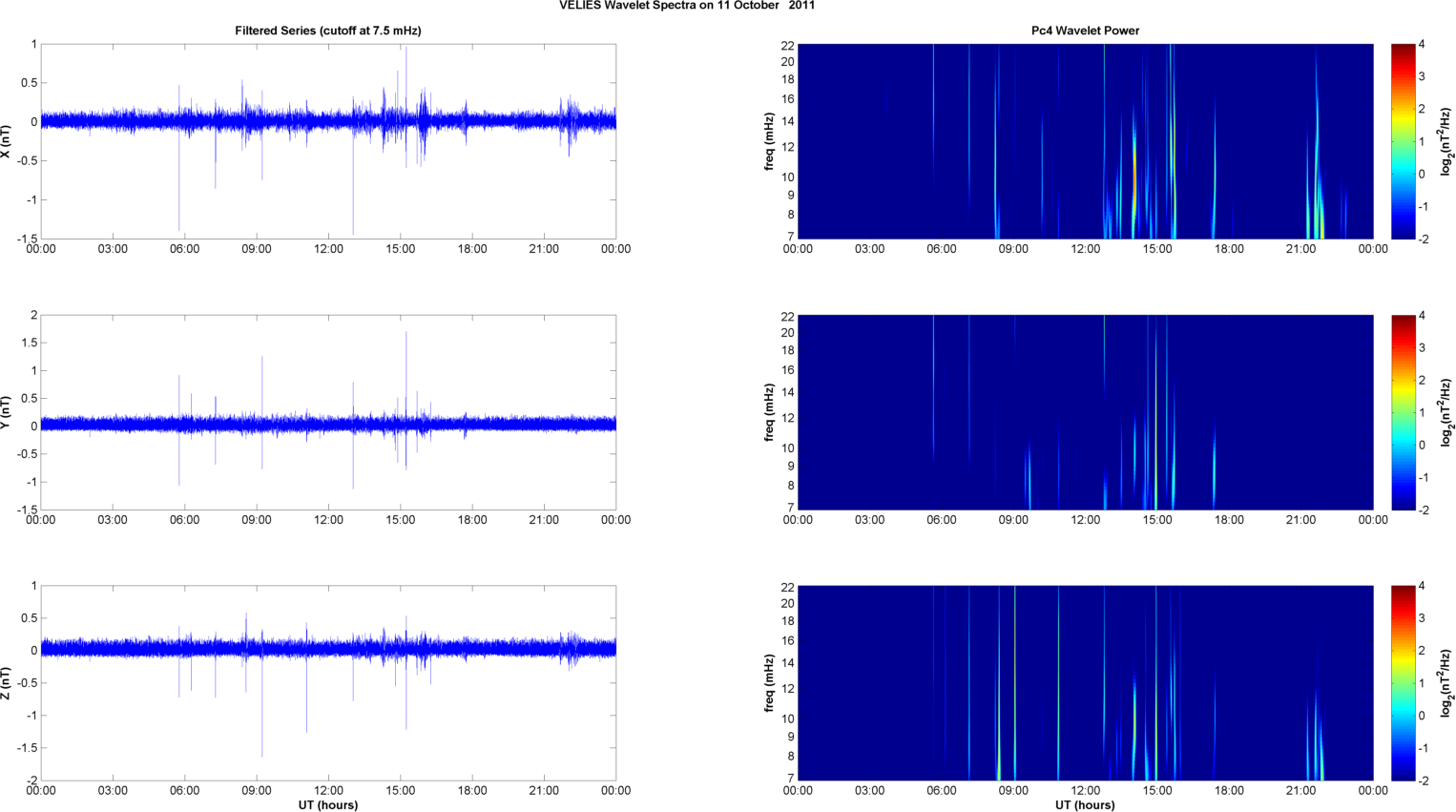Select the 'Pc4 Wavelet Power' column title
The width and height of the screenshot is (1456, 812).
[1085, 31]
